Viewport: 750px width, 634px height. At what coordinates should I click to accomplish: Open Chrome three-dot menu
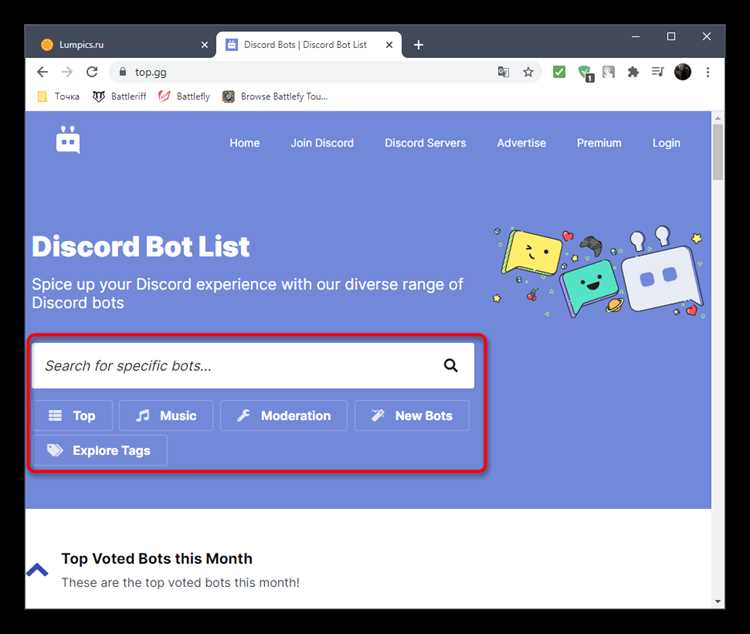(708, 72)
